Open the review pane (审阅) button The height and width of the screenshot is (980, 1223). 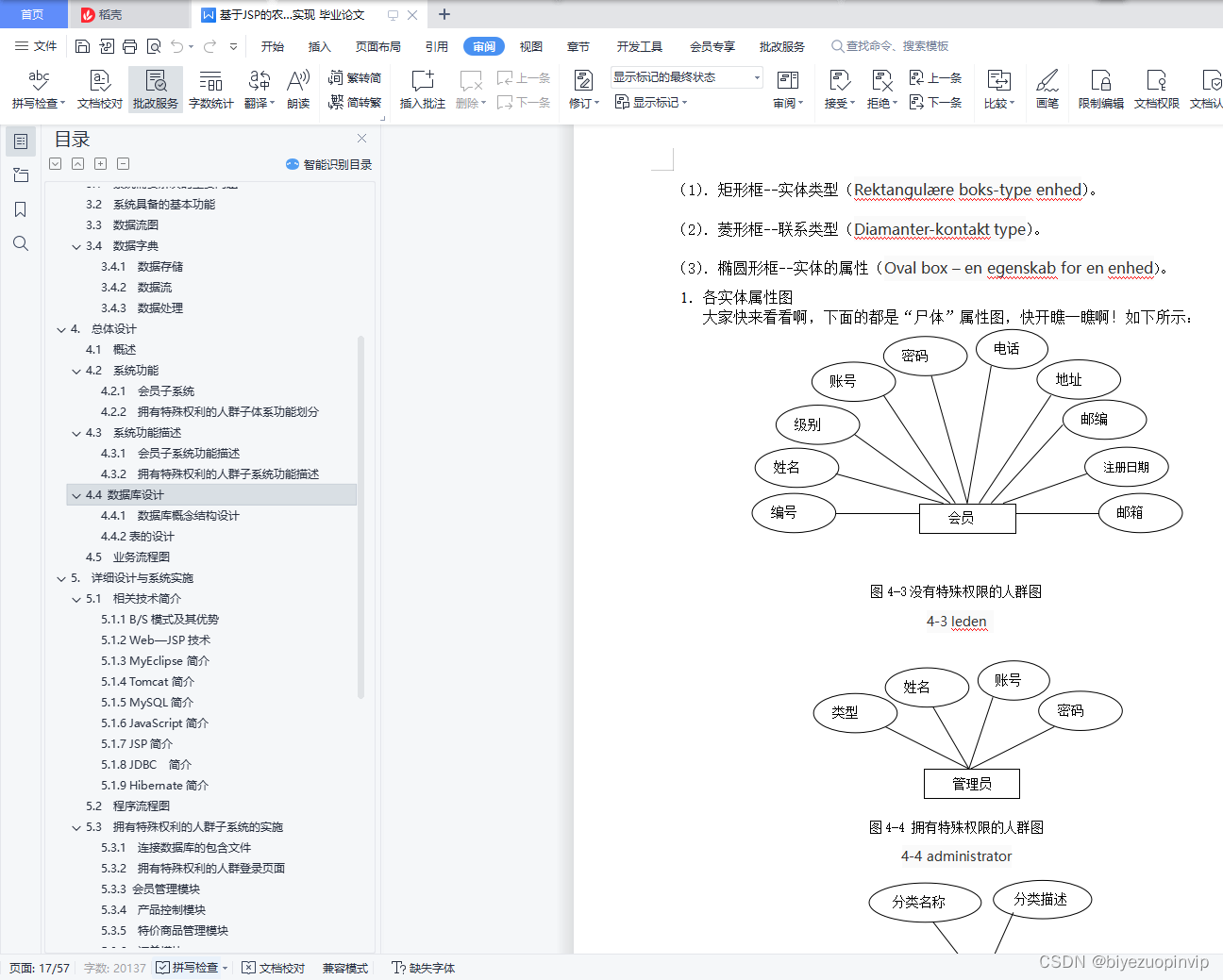pos(788,90)
